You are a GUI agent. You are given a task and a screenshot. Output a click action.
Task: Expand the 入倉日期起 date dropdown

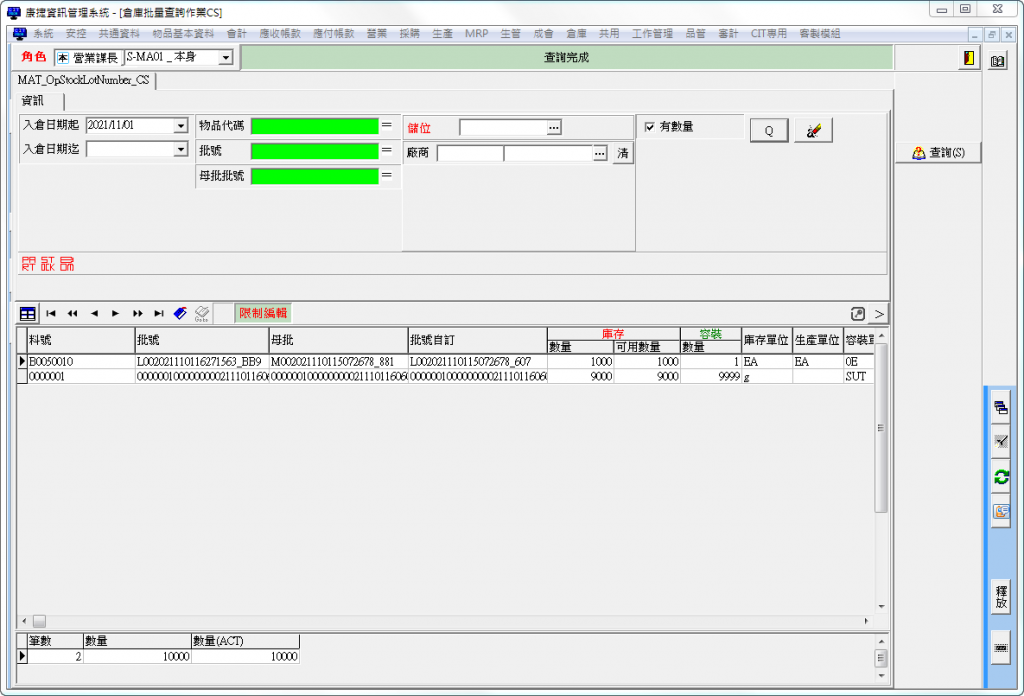click(180, 126)
